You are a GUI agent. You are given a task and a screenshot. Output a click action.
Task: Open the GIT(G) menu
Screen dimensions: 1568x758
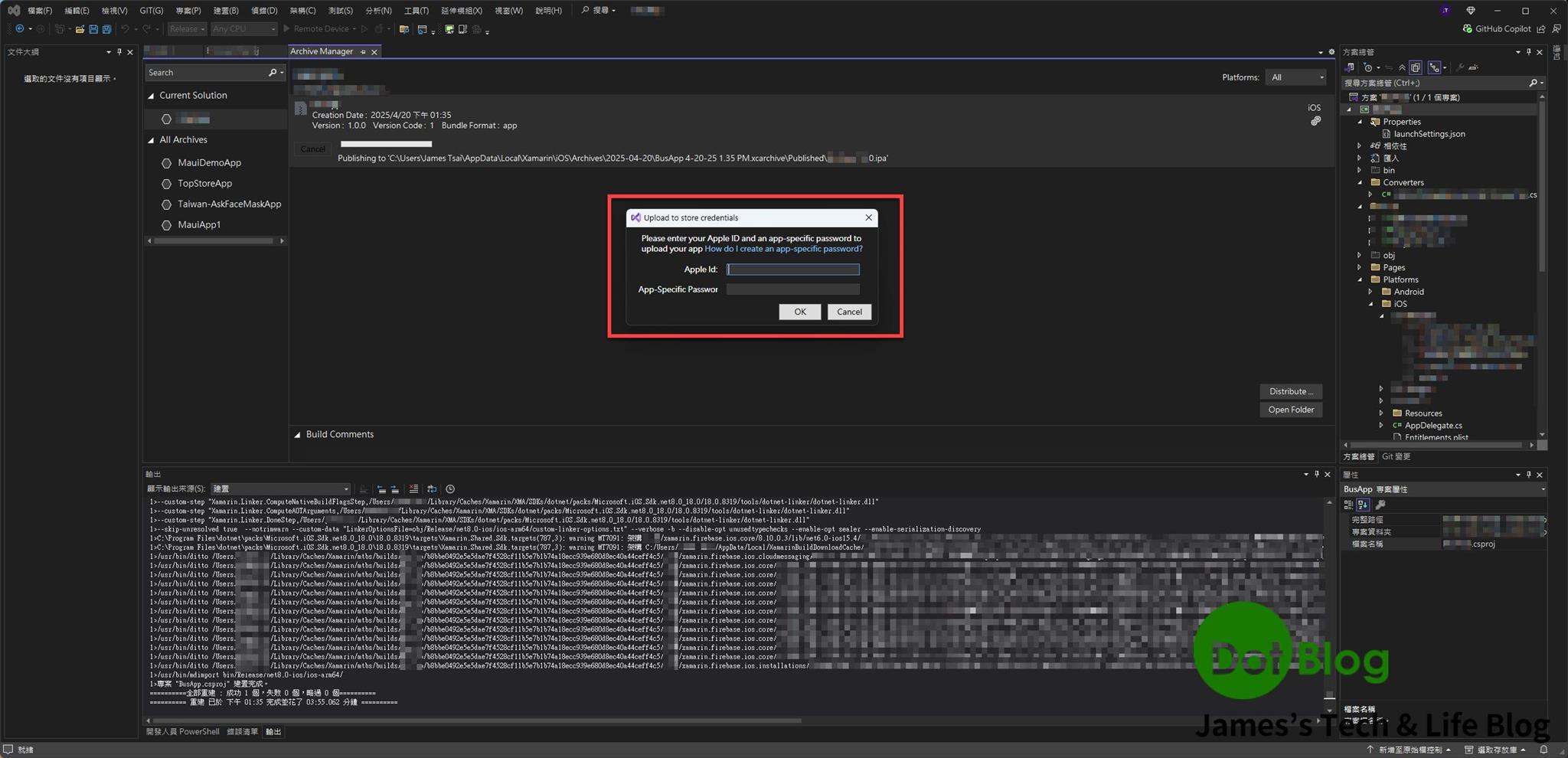click(x=151, y=11)
